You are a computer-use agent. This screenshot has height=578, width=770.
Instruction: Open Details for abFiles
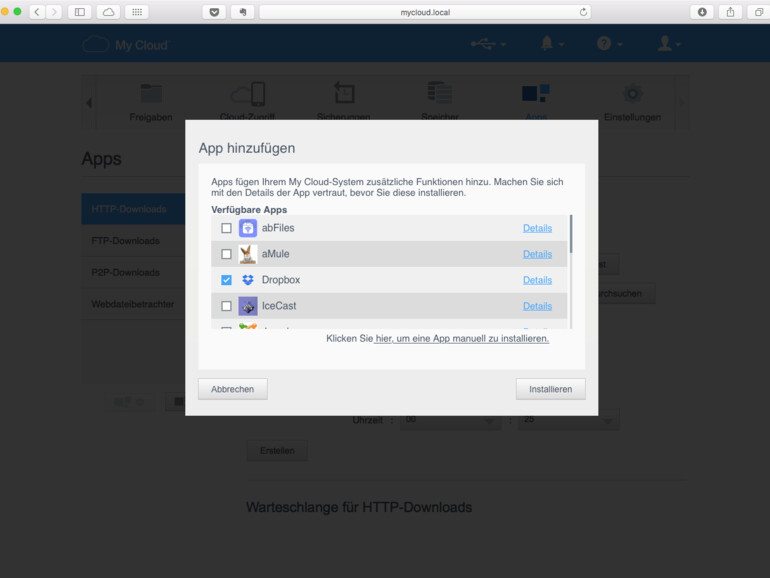(537, 228)
